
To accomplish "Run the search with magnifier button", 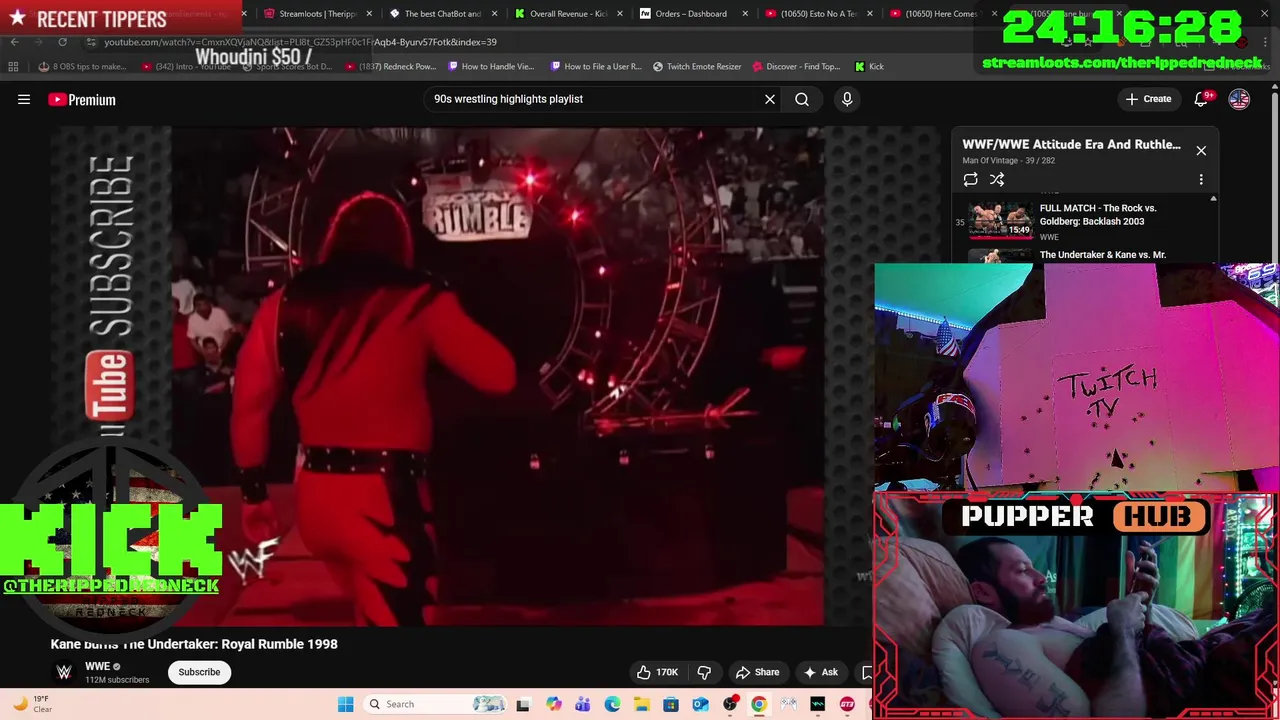I will 802,99.
